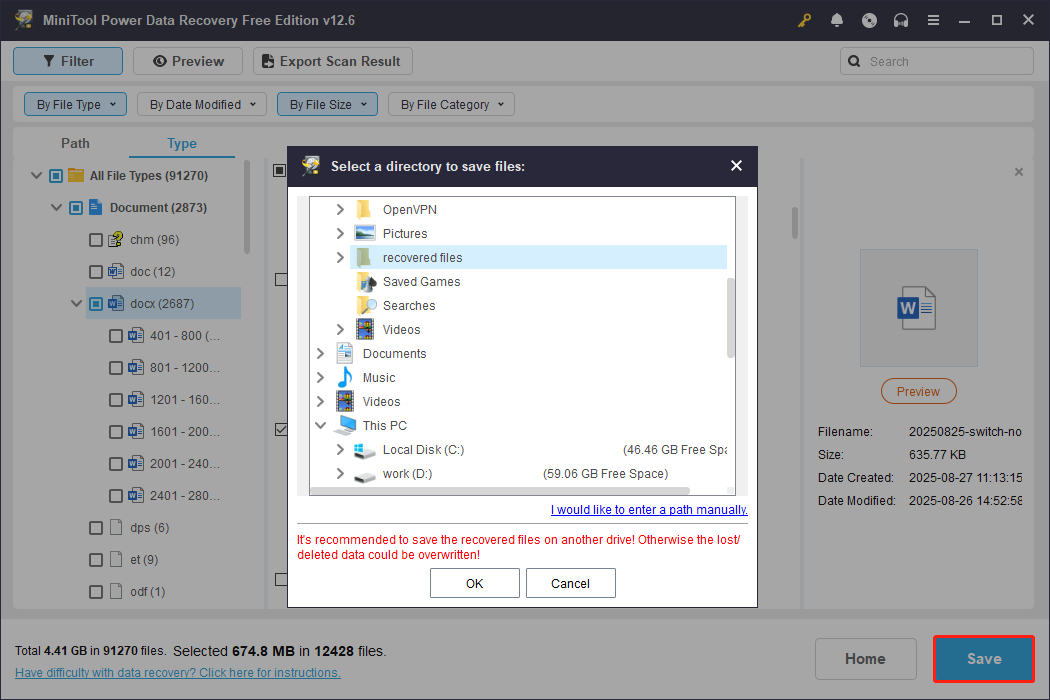Click the Export Scan Result icon

tap(268, 61)
